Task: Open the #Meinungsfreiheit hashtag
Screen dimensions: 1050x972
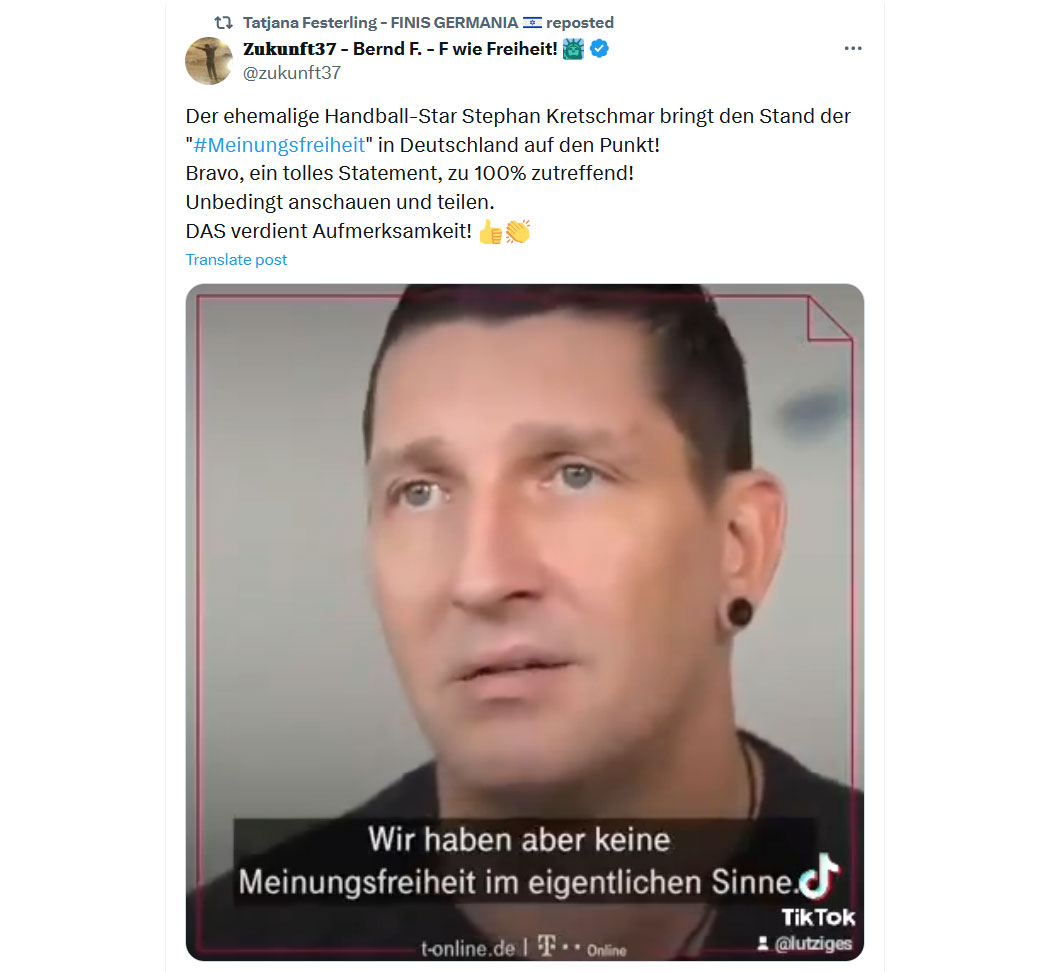Action: pos(279,145)
